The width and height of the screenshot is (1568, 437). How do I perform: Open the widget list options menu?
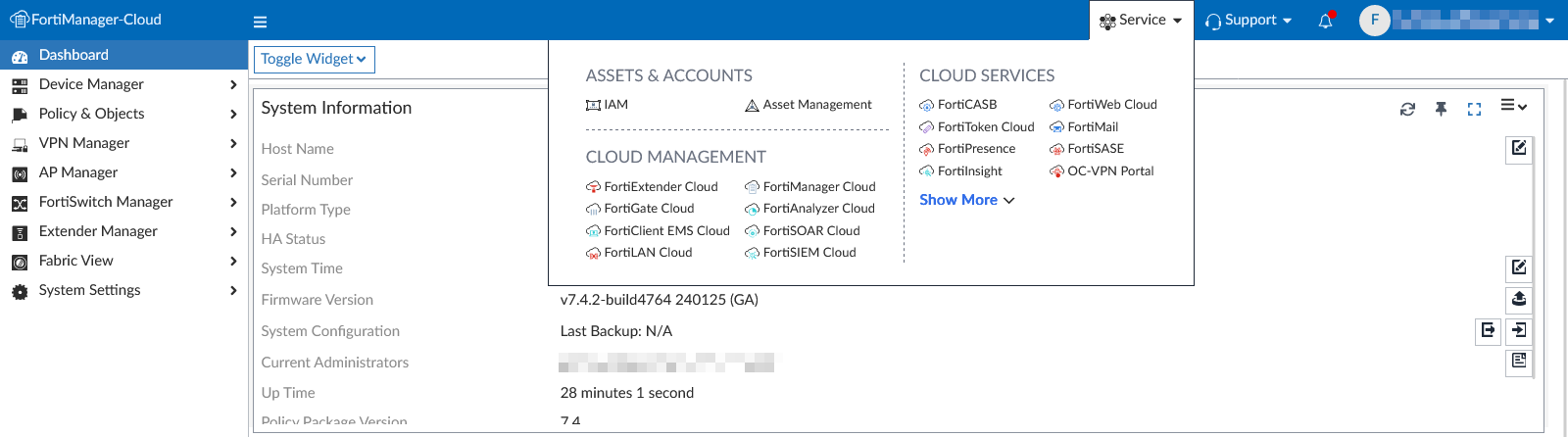(x=1513, y=106)
